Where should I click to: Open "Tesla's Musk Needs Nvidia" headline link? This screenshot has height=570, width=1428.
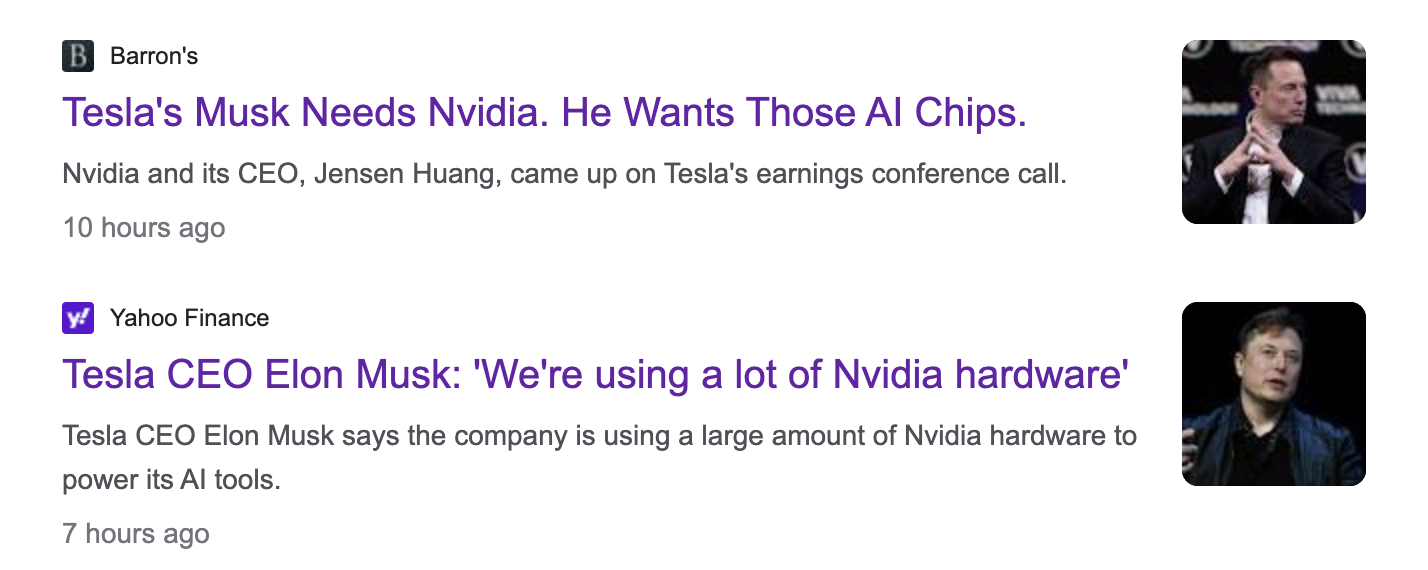(x=545, y=113)
